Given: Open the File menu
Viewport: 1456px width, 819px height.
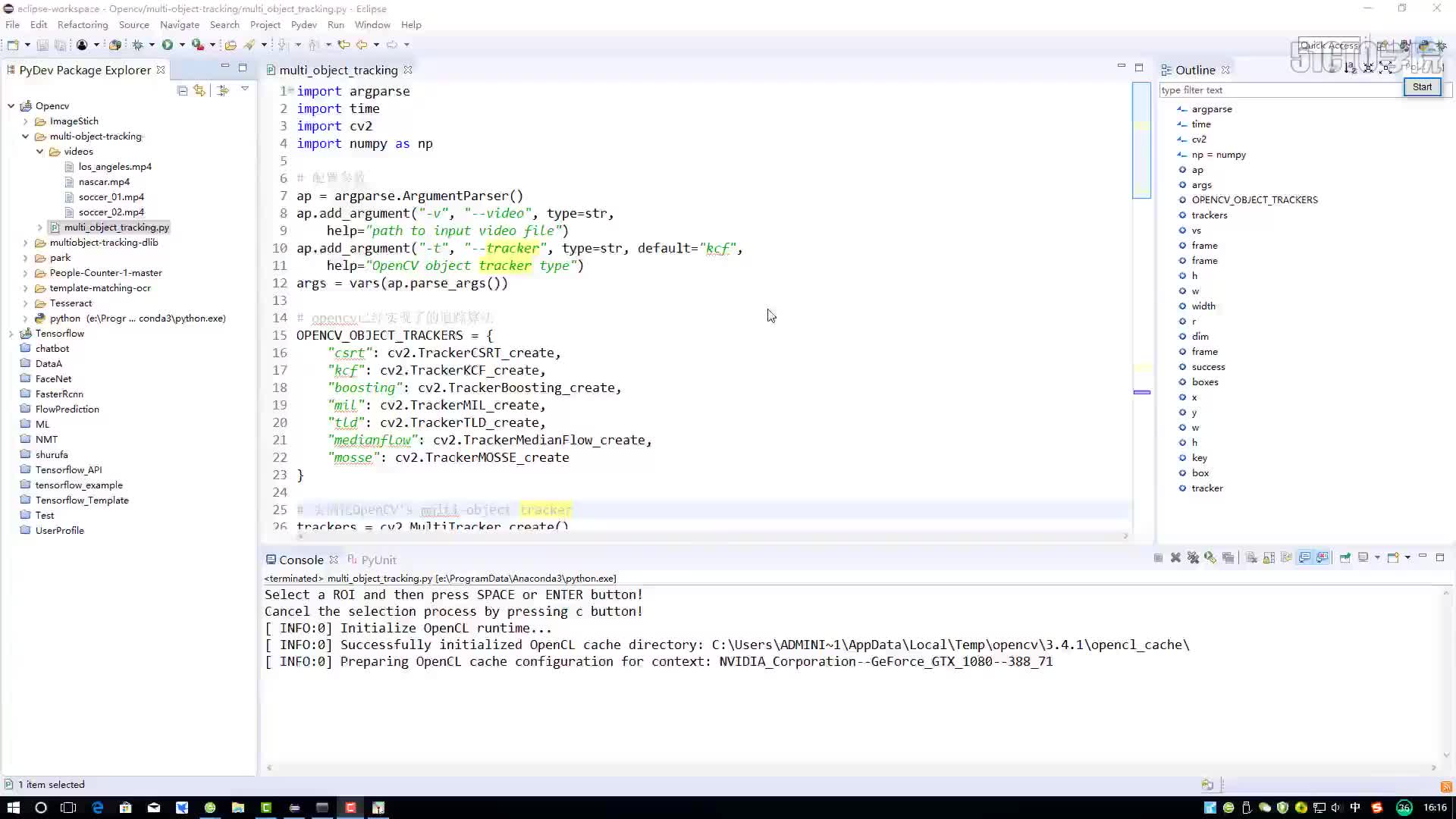Looking at the screenshot, I should coord(13,24).
